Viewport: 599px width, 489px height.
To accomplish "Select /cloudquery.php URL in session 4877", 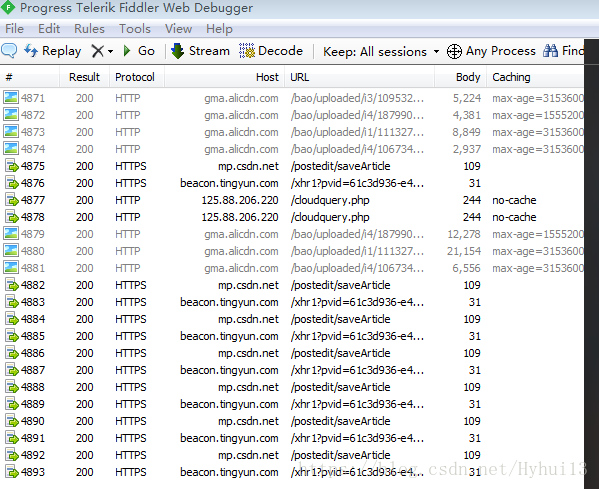I will [x=330, y=200].
